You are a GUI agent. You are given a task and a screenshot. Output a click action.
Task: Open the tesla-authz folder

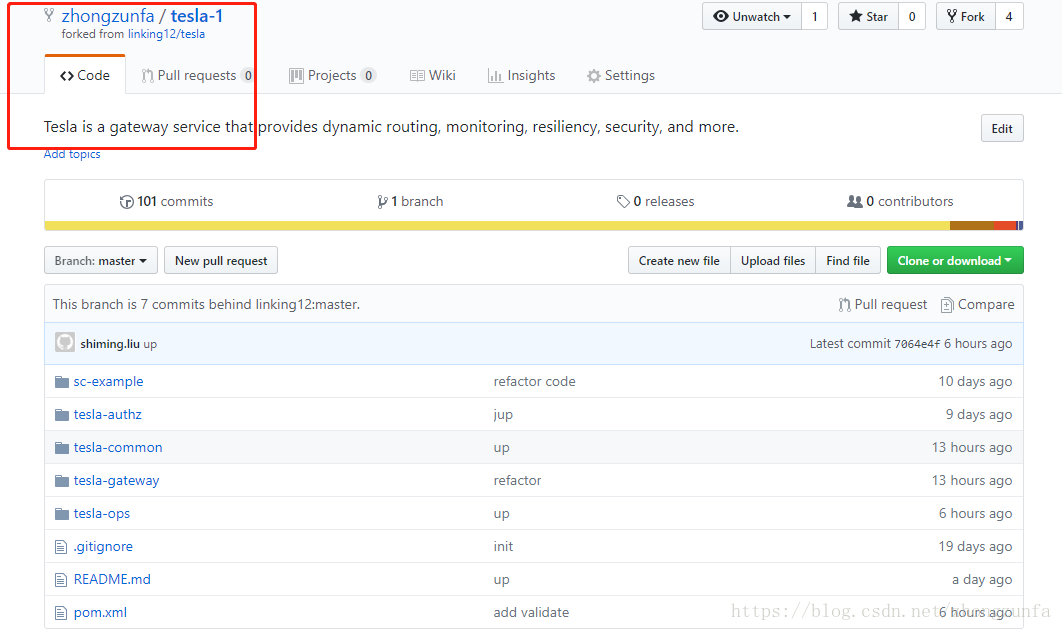point(108,415)
